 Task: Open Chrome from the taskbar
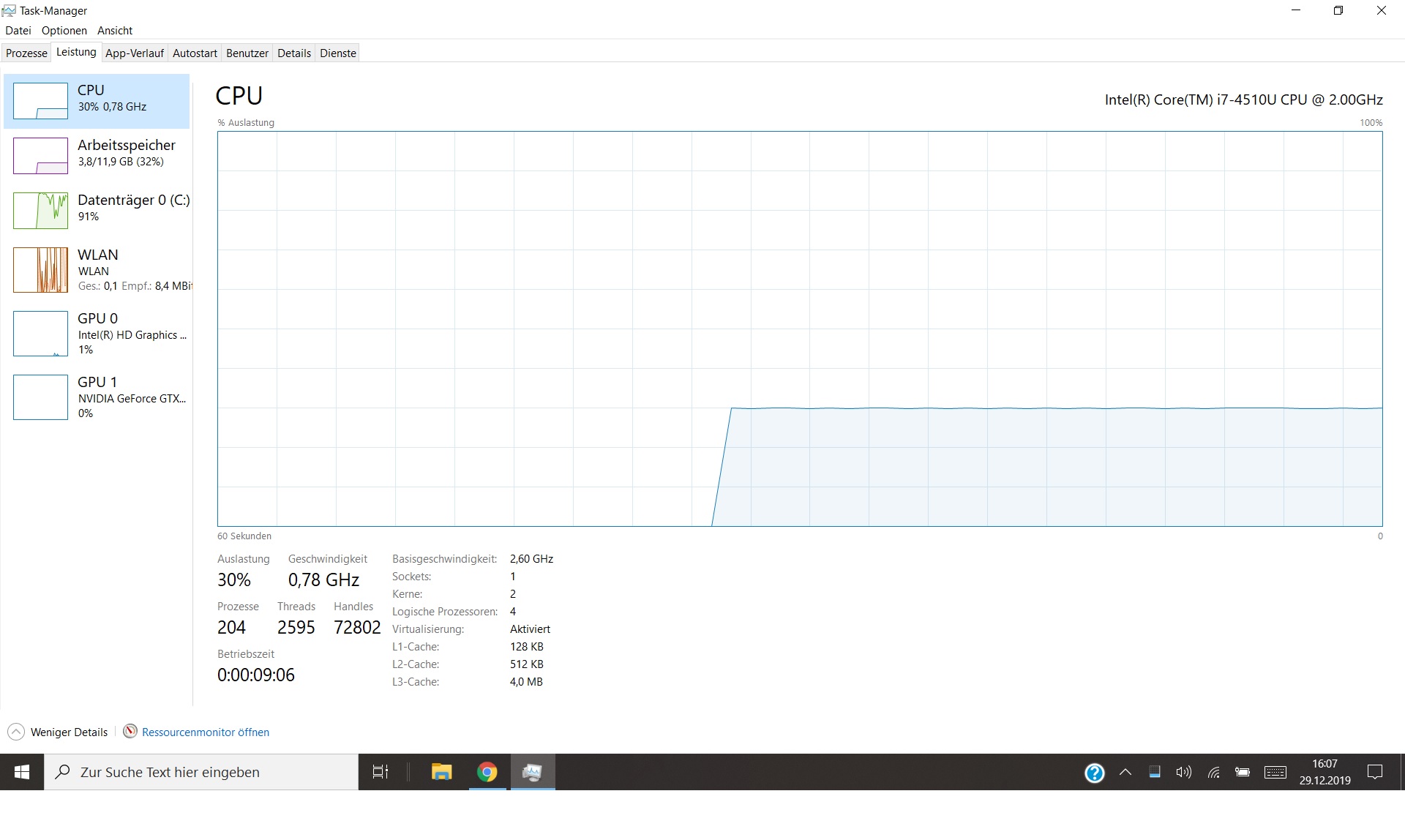(x=487, y=772)
